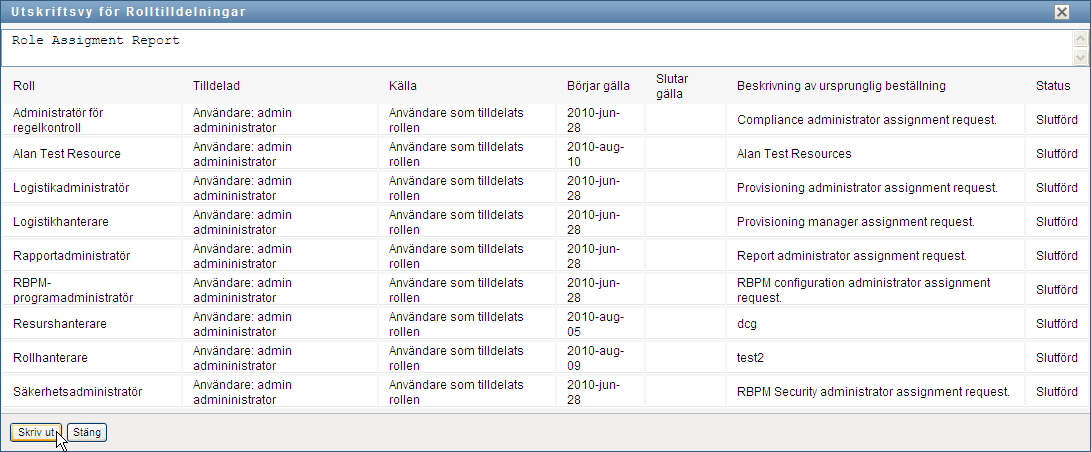
Task: Click Compliance administrator assignment request description
Action: coord(867,120)
